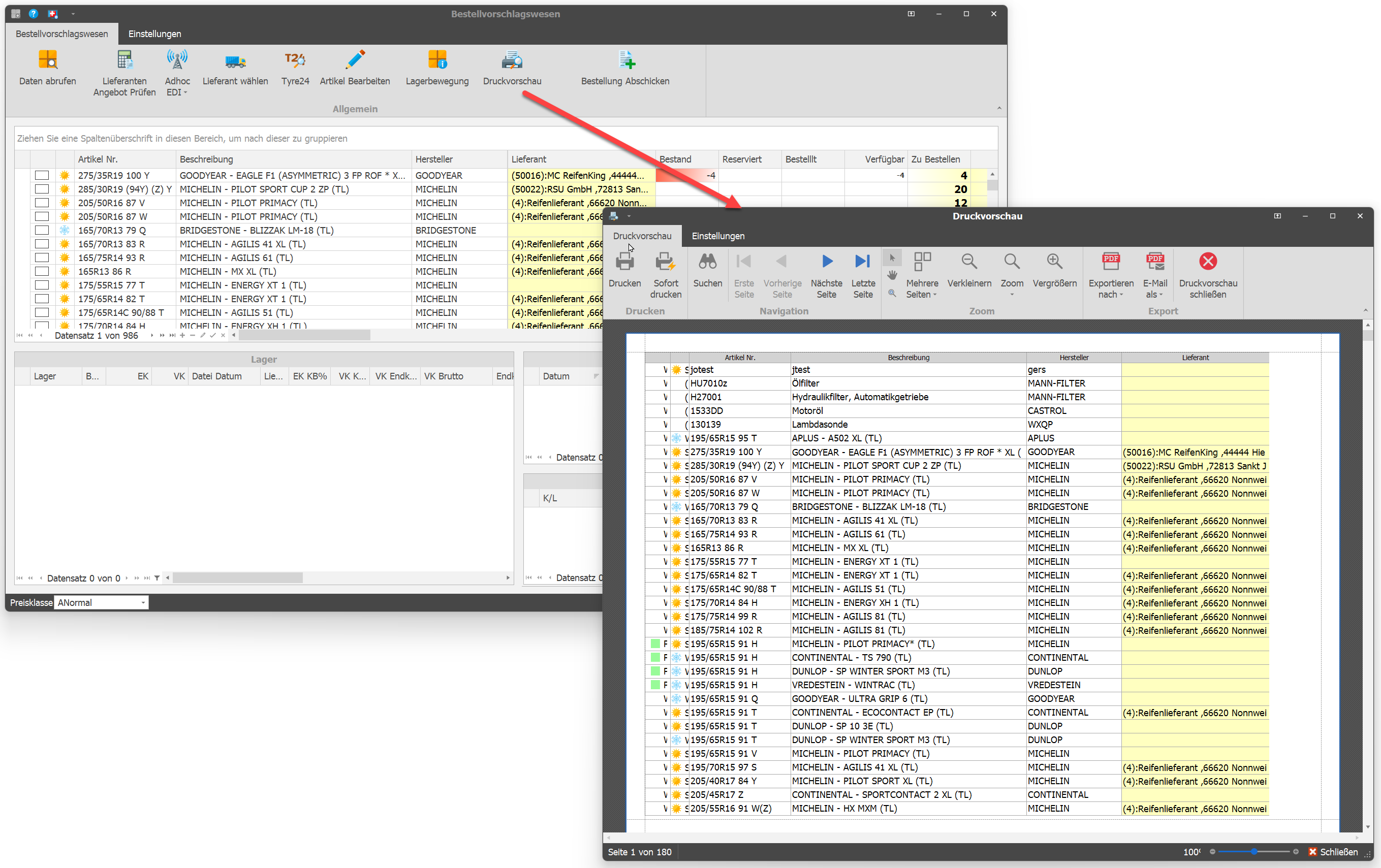The image size is (1381, 868).
Task: Tick checkbox for 165R13 86 R
Action: point(42,272)
